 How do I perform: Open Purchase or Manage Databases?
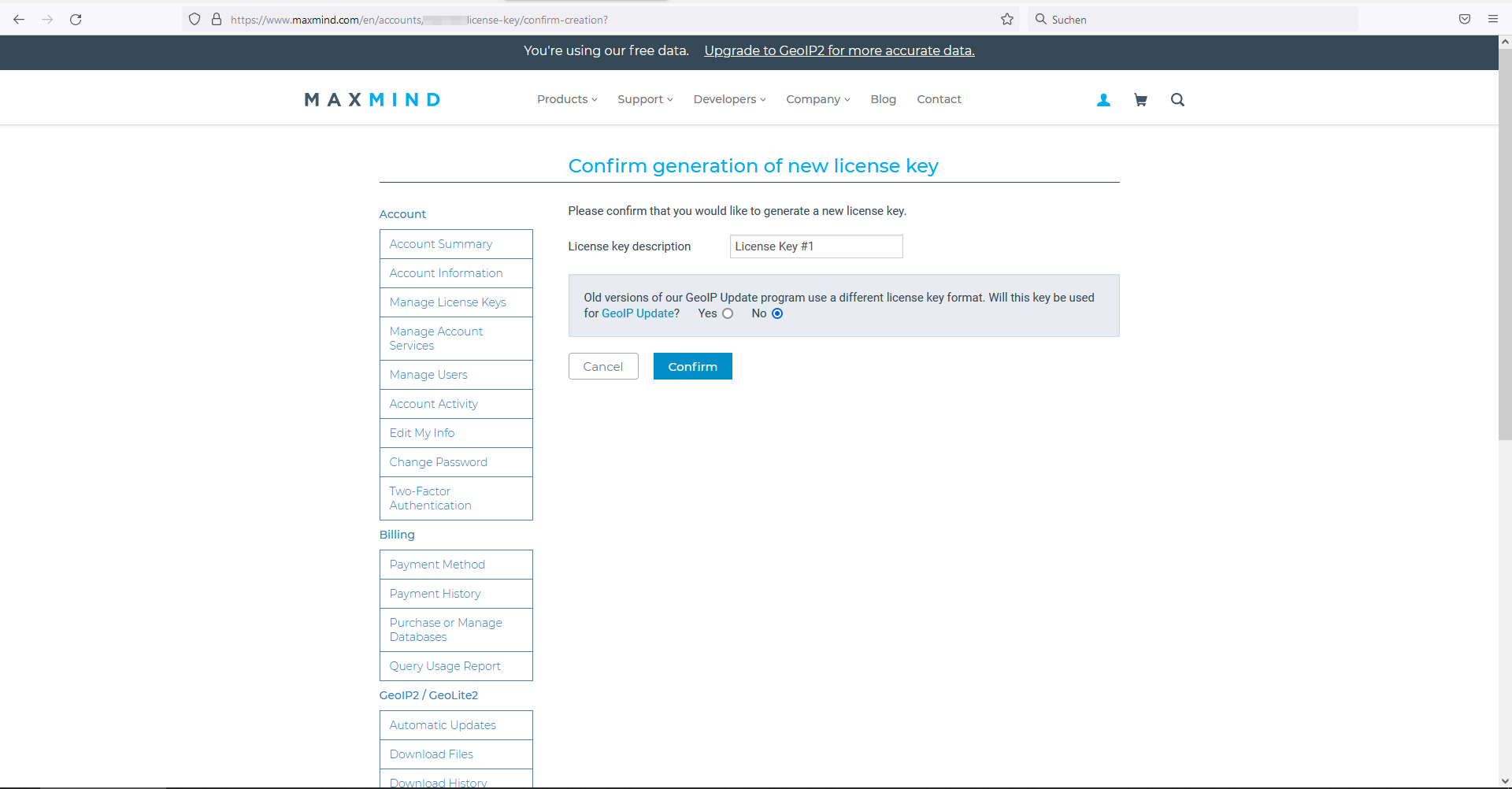click(x=456, y=630)
